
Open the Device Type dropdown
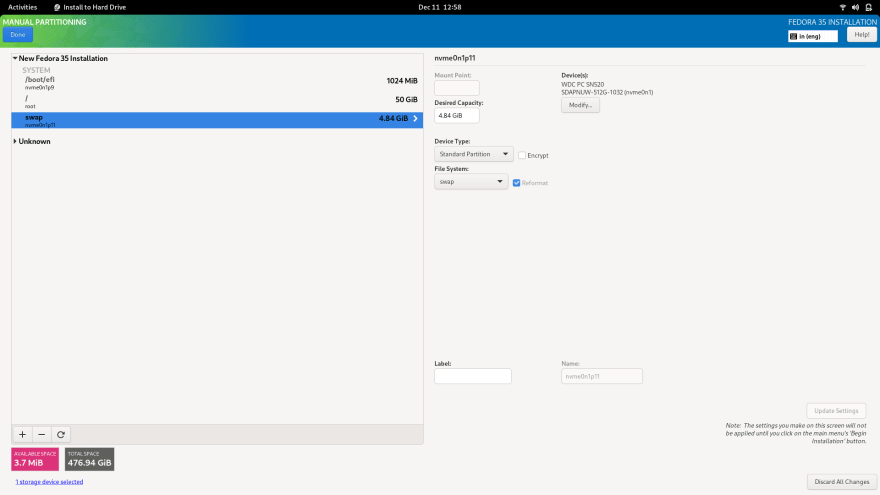474,154
